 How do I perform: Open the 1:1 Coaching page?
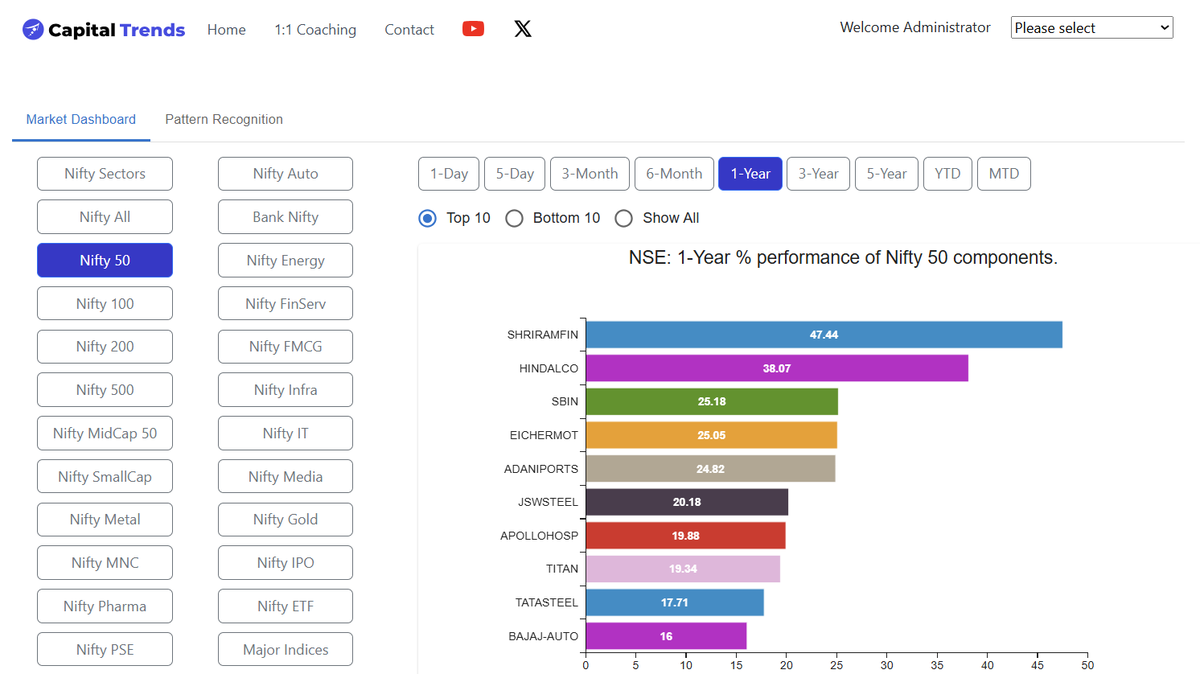coord(315,30)
